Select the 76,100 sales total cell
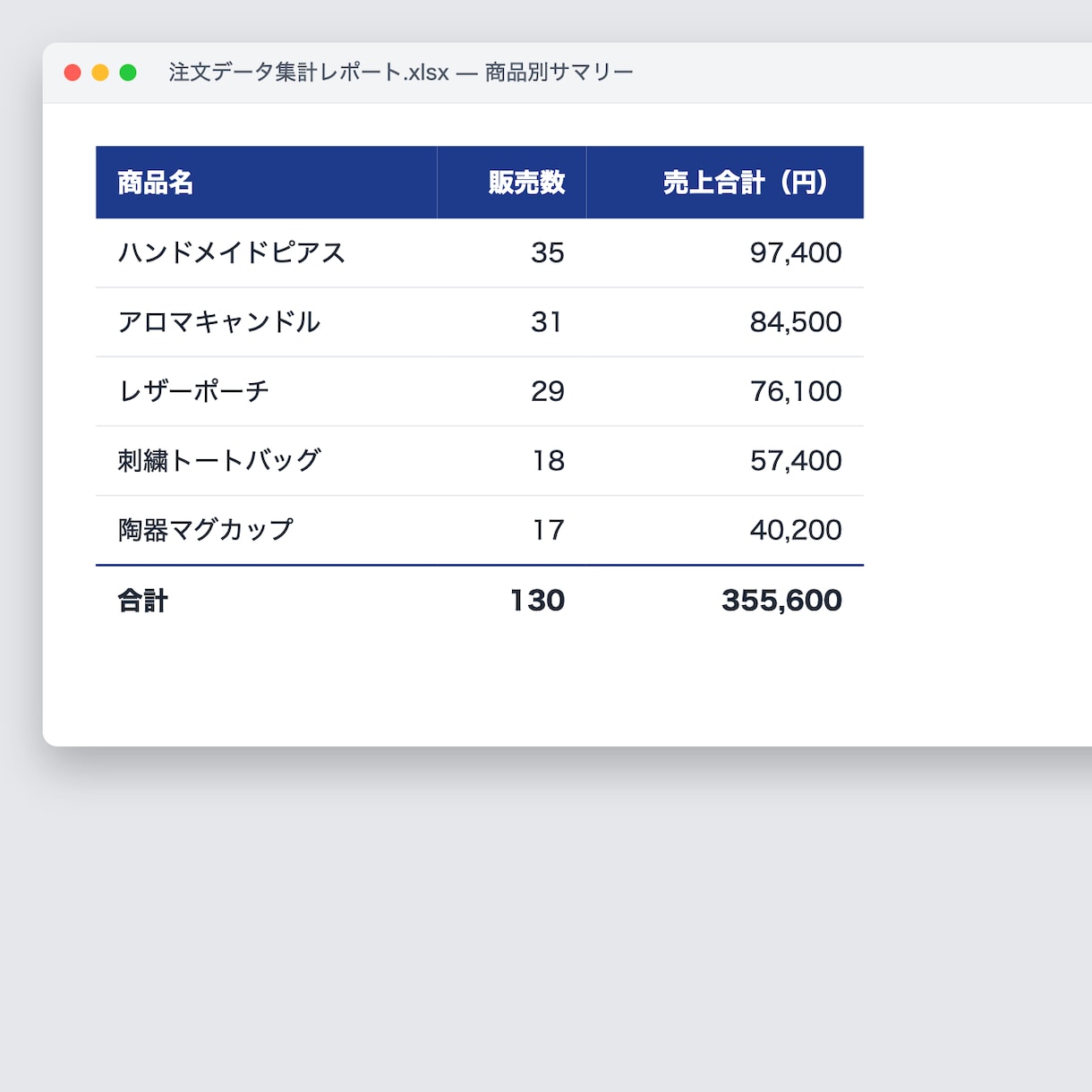This screenshot has height=1092, width=1092. pos(725,391)
